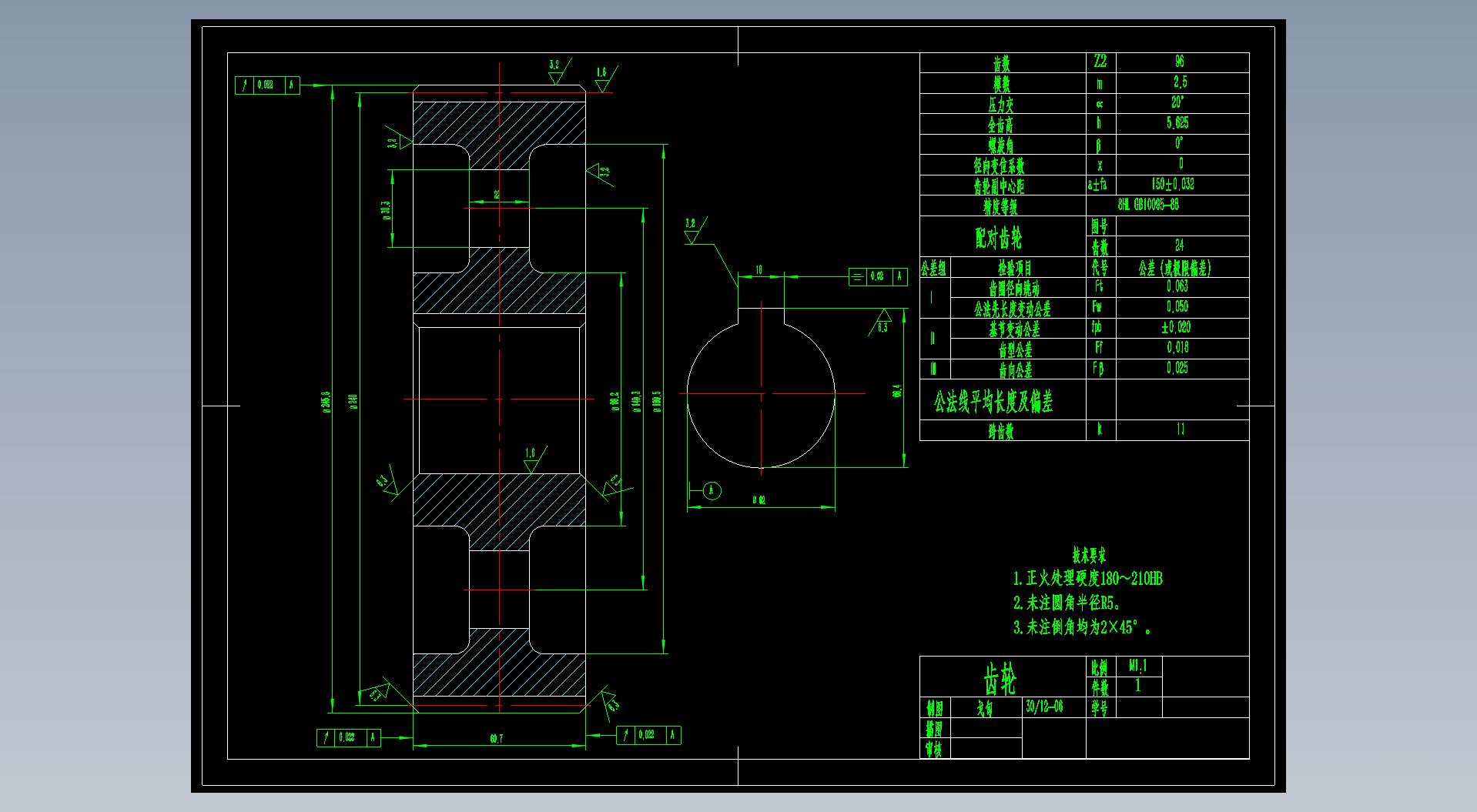
Task: Click the width dimension '60.7'
Action: pos(496,739)
